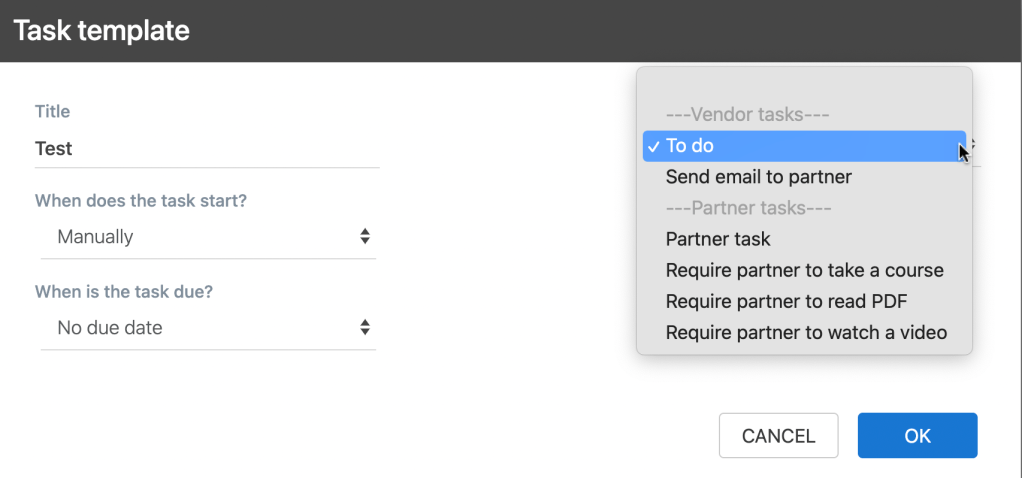Click the Title field label

pyautogui.click(x=52, y=111)
